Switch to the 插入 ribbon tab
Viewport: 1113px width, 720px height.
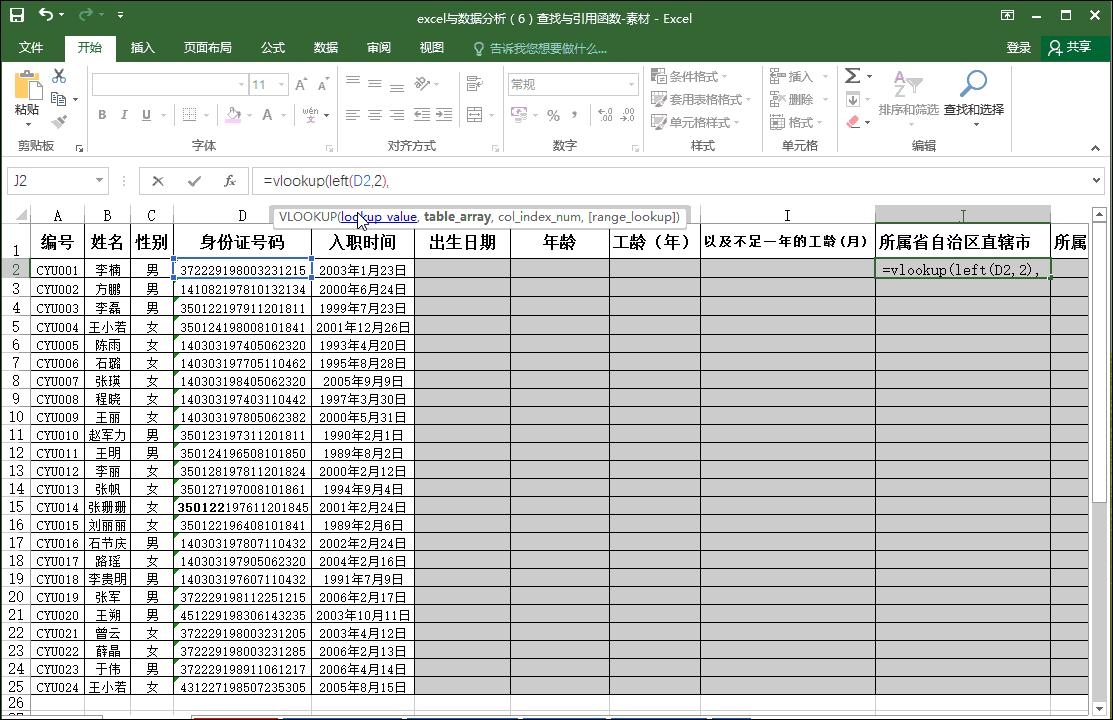coord(143,48)
